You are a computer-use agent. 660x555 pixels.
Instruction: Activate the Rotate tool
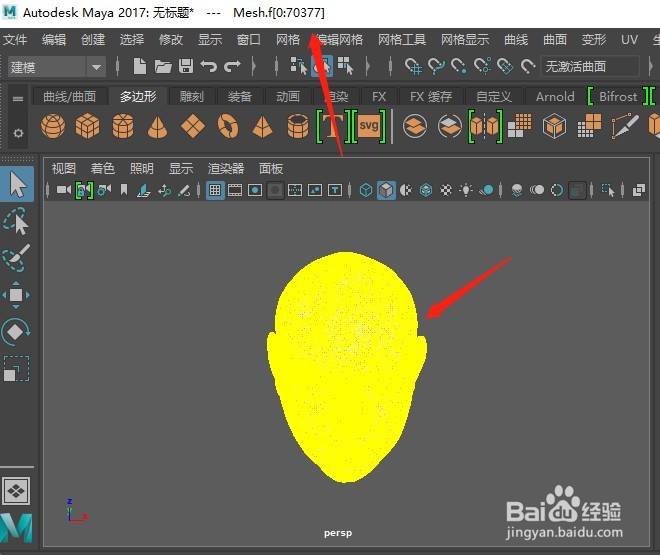(16, 332)
